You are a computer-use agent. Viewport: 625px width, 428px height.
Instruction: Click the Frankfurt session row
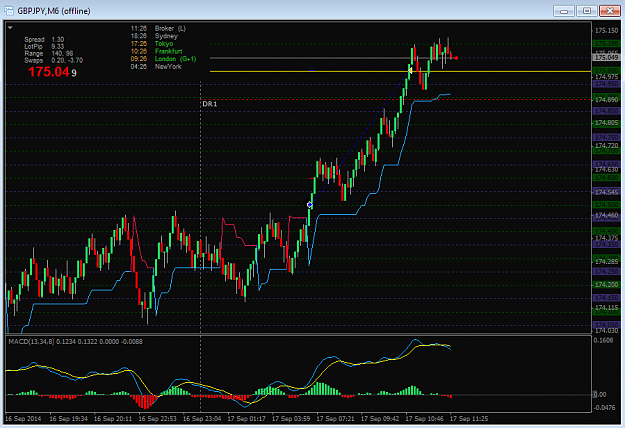click(x=156, y=51)
